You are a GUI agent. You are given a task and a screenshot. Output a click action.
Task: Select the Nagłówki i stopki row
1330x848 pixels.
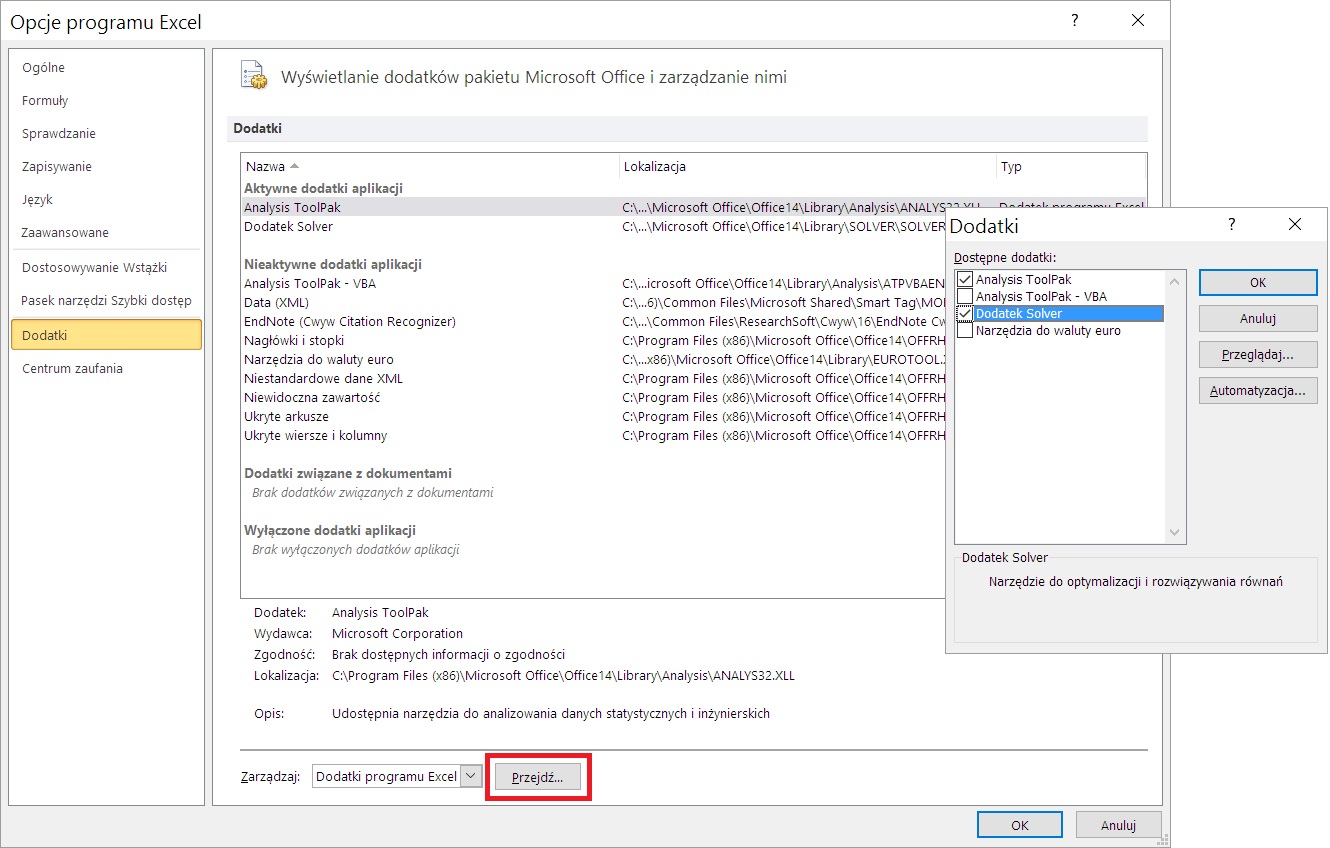pos(594,340)
